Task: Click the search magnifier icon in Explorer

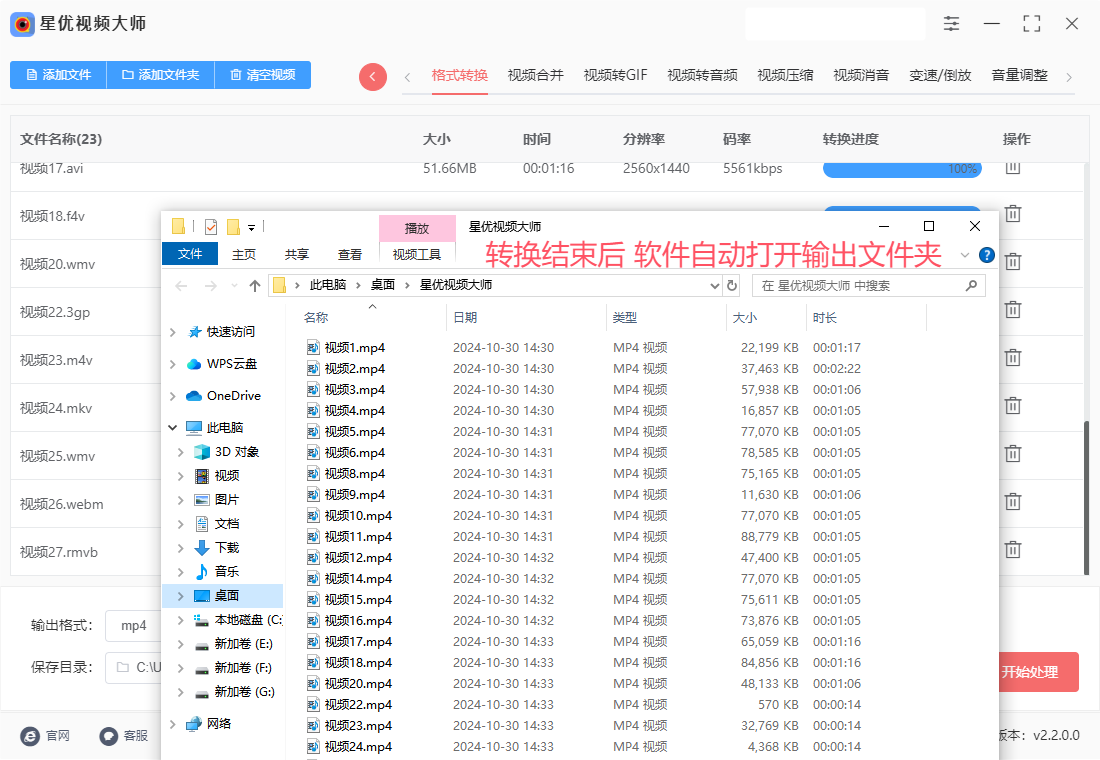Action: coord(971,286)
